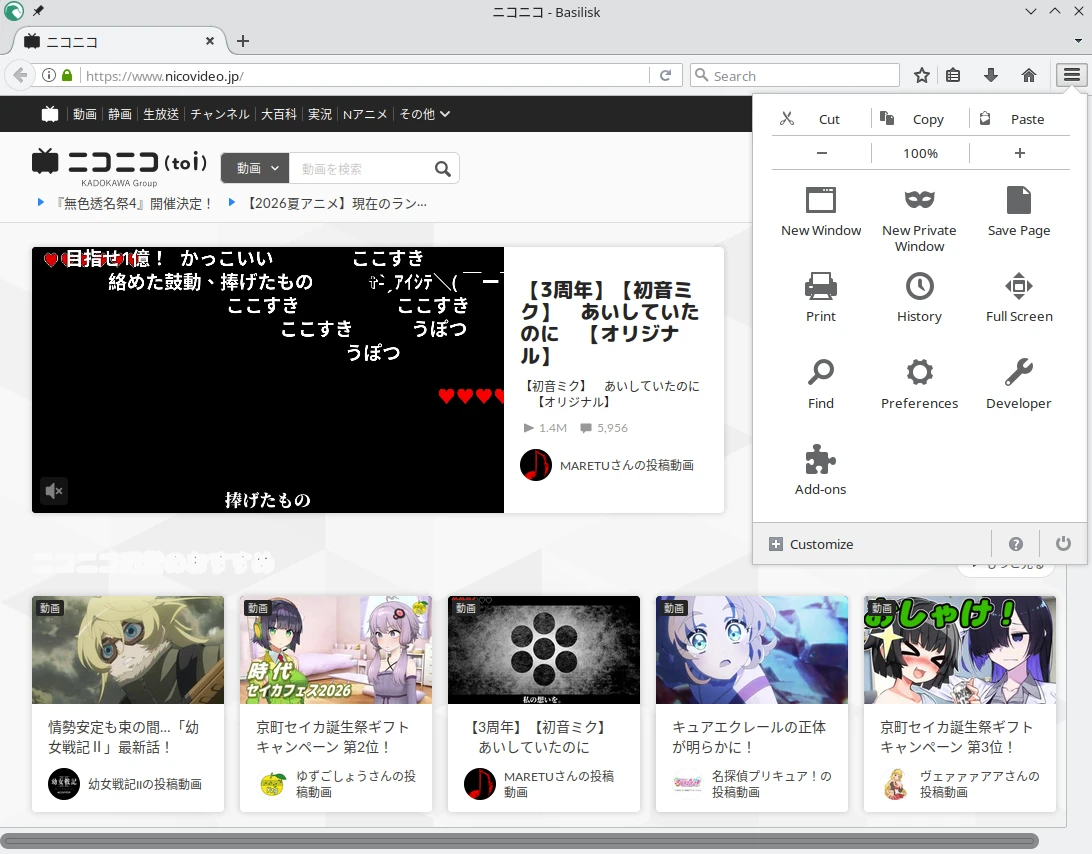Open Add-ons puzzle piece
1092x854 pixels.
pyautogui.click(x=820, y=470)
